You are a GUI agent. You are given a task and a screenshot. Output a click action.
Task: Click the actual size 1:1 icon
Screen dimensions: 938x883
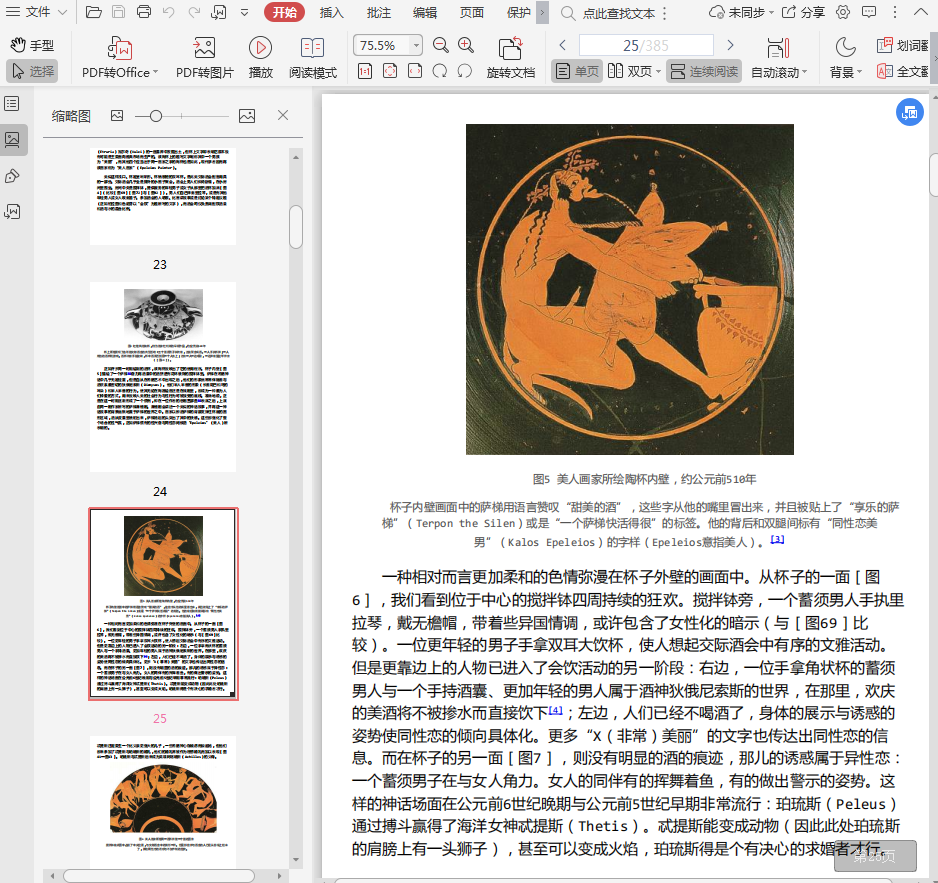[x=365, y=71]
